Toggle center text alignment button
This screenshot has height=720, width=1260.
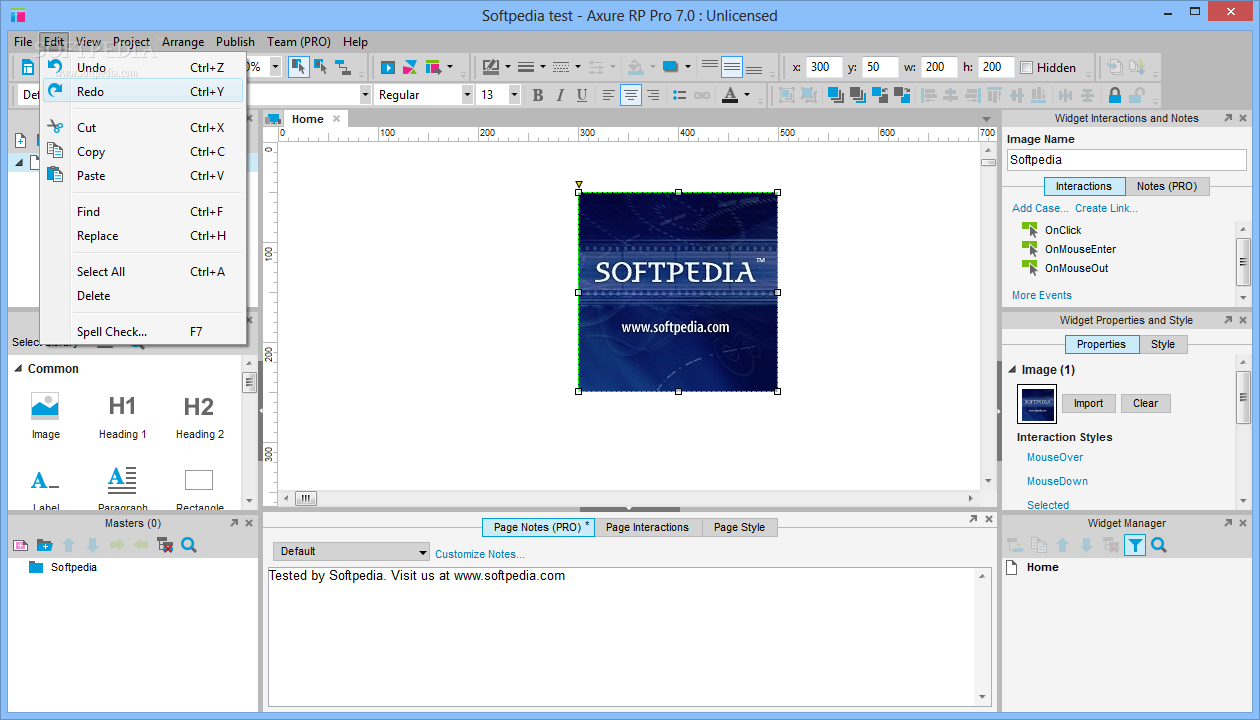point(631,95)
